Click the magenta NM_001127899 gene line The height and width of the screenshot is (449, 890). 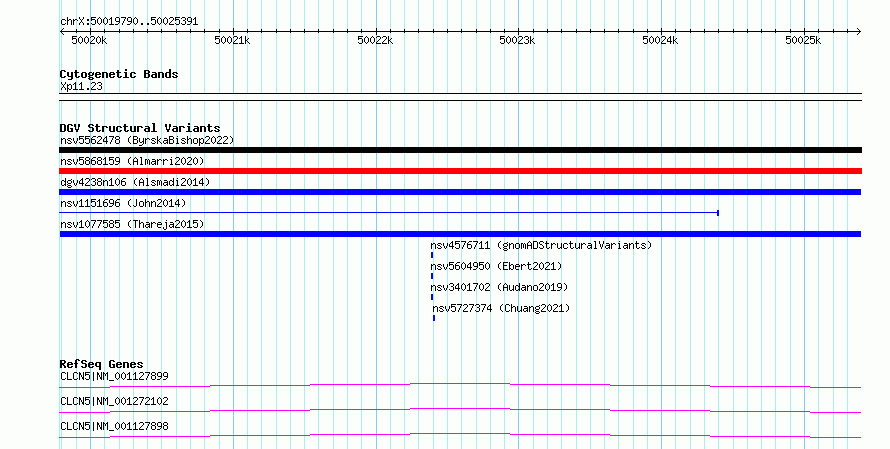[x=460, y=385]
